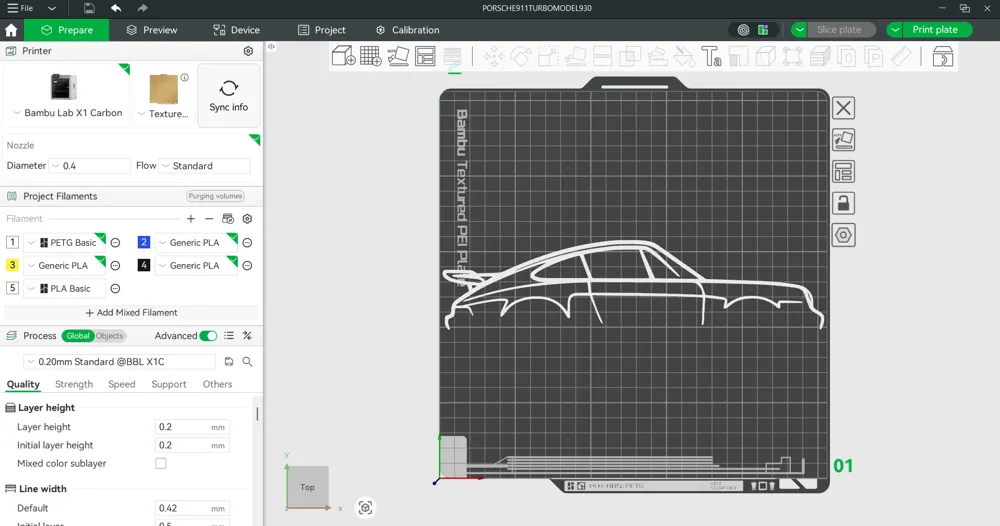Select the Scale tool in the toolbar
1000x526 pixels.
coord(548,56)
